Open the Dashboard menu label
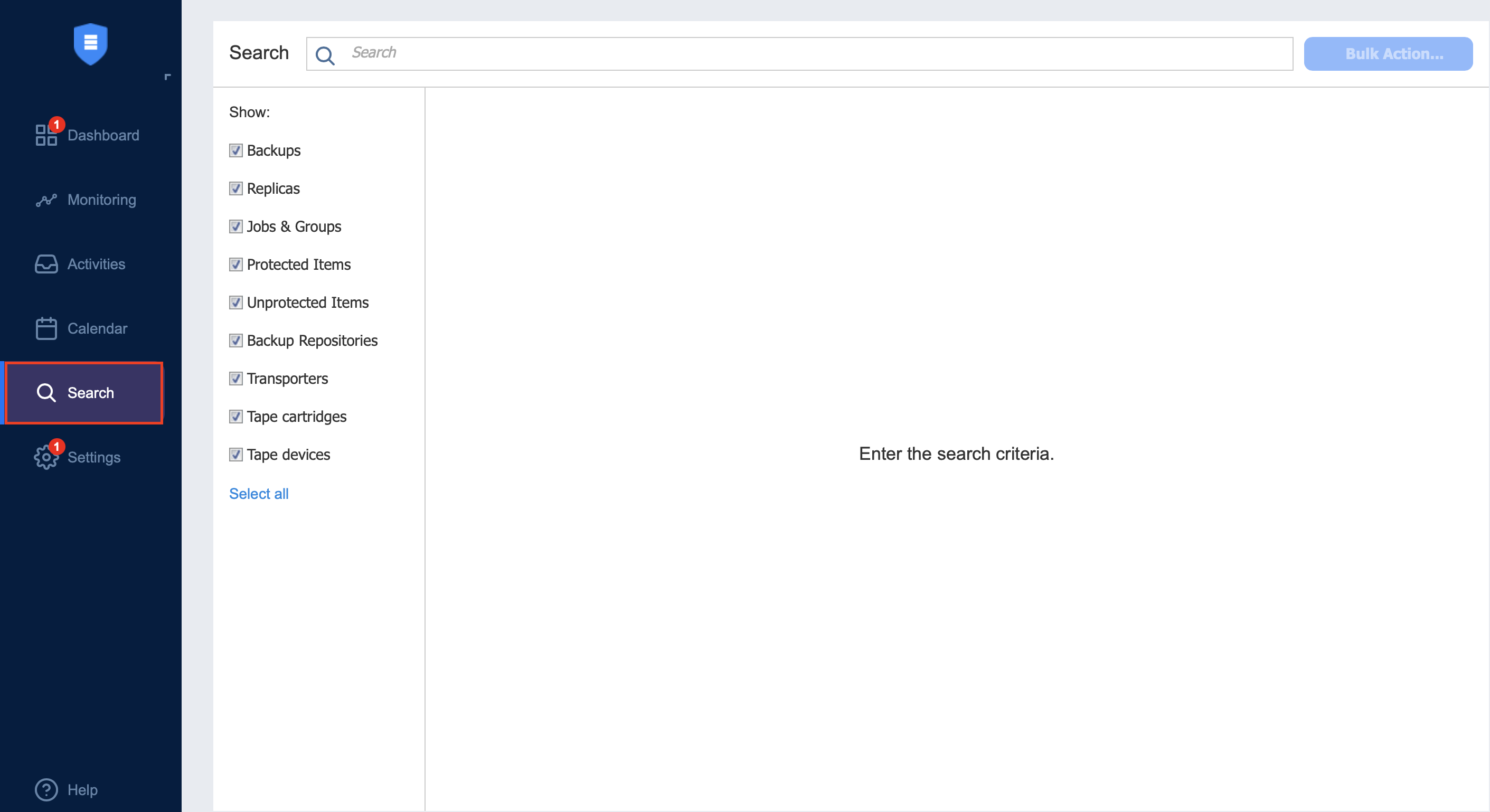 click(103, 135)
